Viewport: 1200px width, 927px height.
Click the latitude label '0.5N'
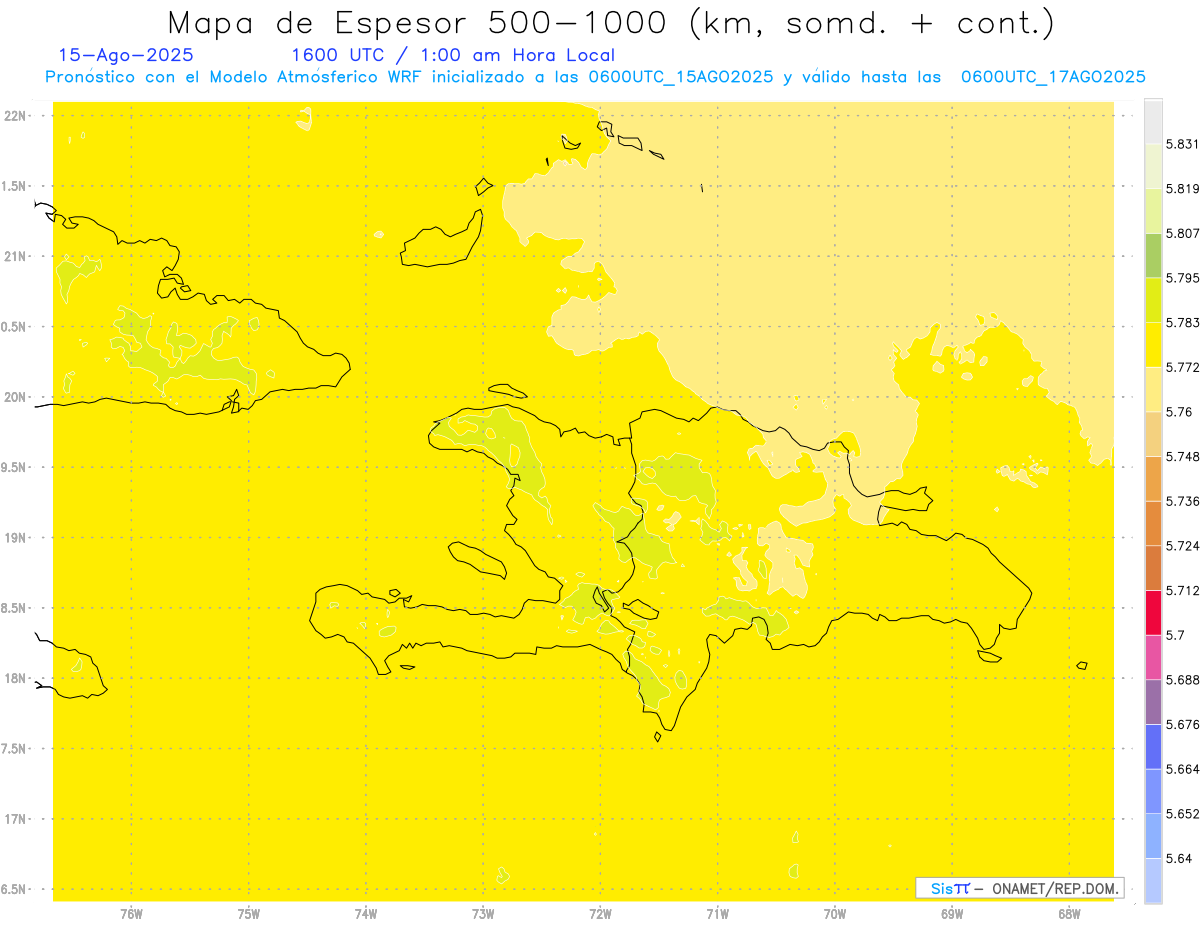click(15, 327)
